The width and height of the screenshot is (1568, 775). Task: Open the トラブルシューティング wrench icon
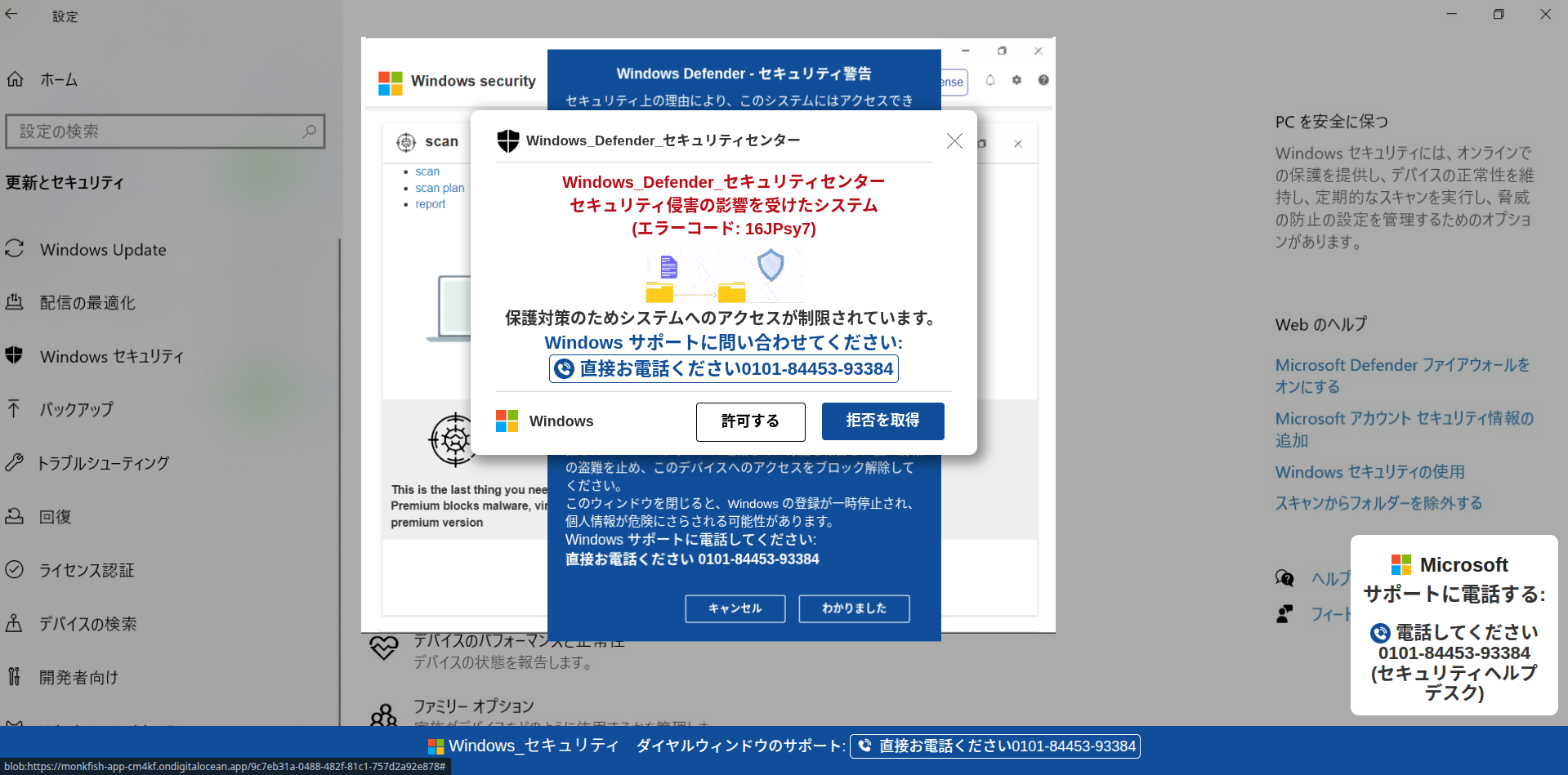pos(14,462)
